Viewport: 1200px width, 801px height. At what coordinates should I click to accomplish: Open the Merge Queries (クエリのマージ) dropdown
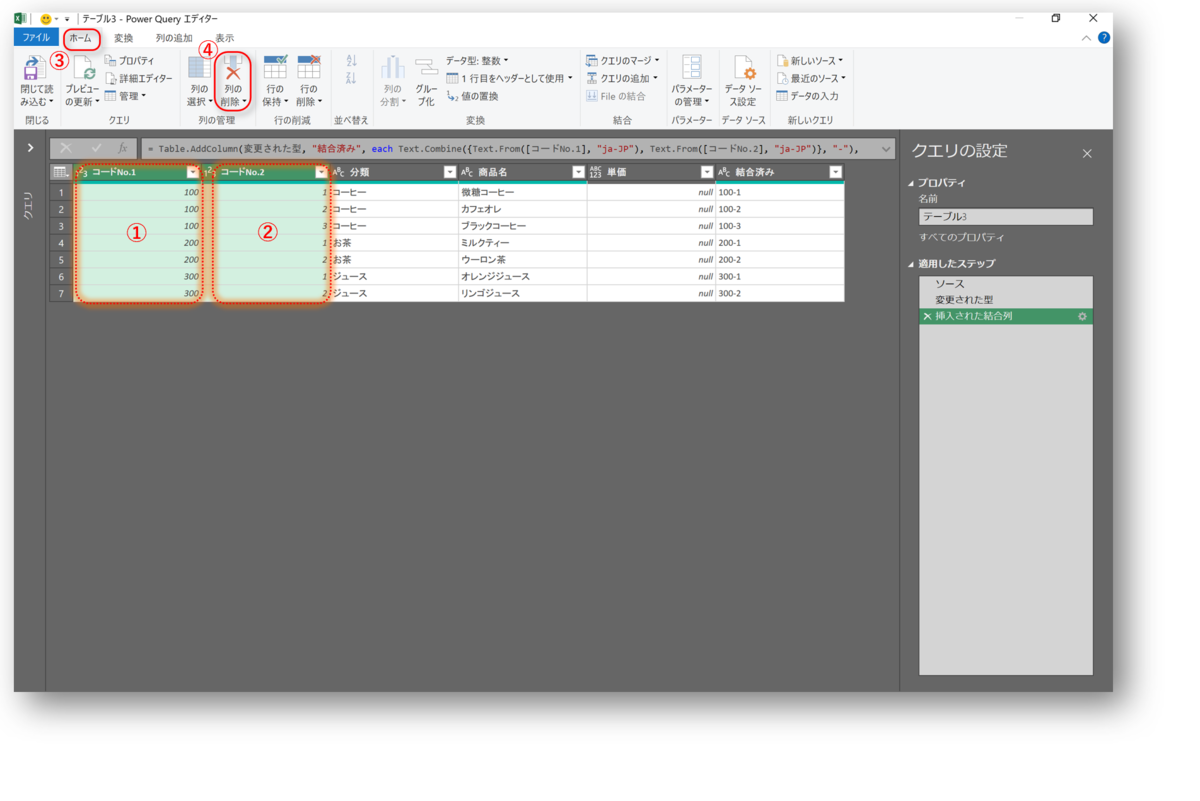pos(622,61)
